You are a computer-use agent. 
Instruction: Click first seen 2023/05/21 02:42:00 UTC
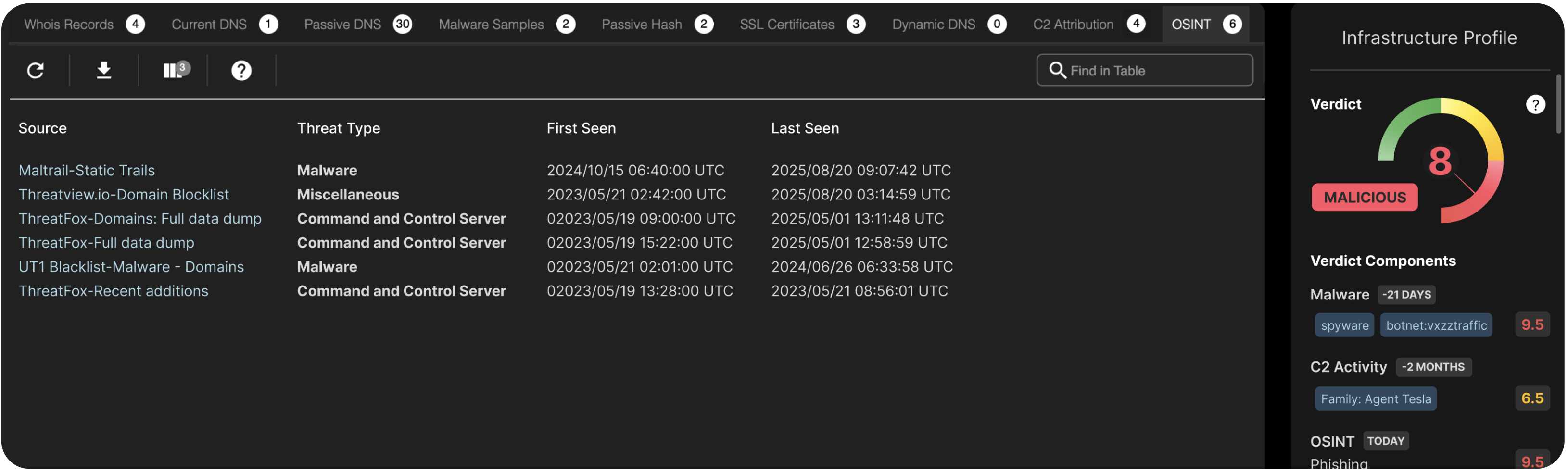[636, 195]
